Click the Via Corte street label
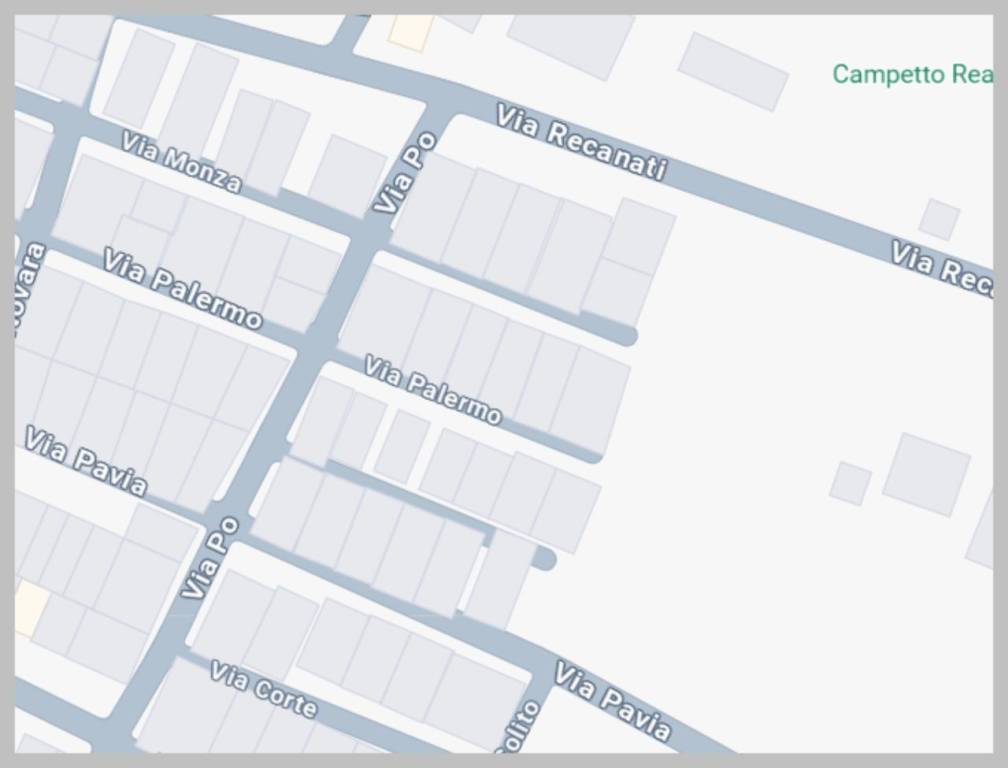Viewport: 1008px width, 768px height. [263, 690]
